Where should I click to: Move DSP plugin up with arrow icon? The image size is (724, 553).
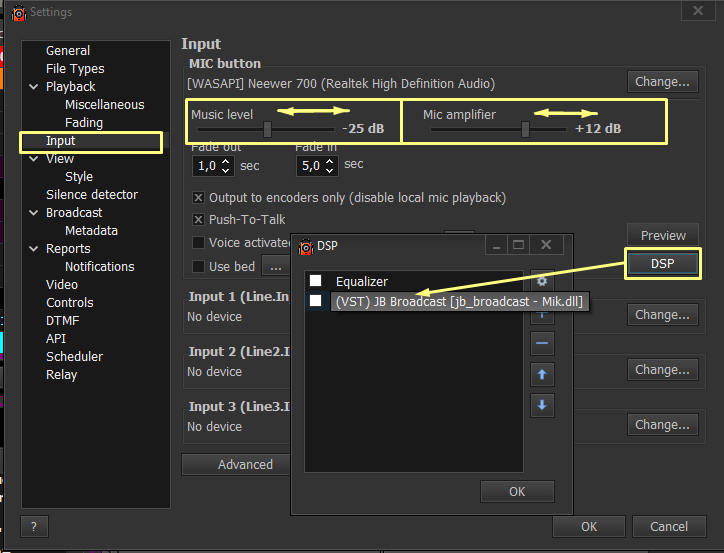pos(541,374)
